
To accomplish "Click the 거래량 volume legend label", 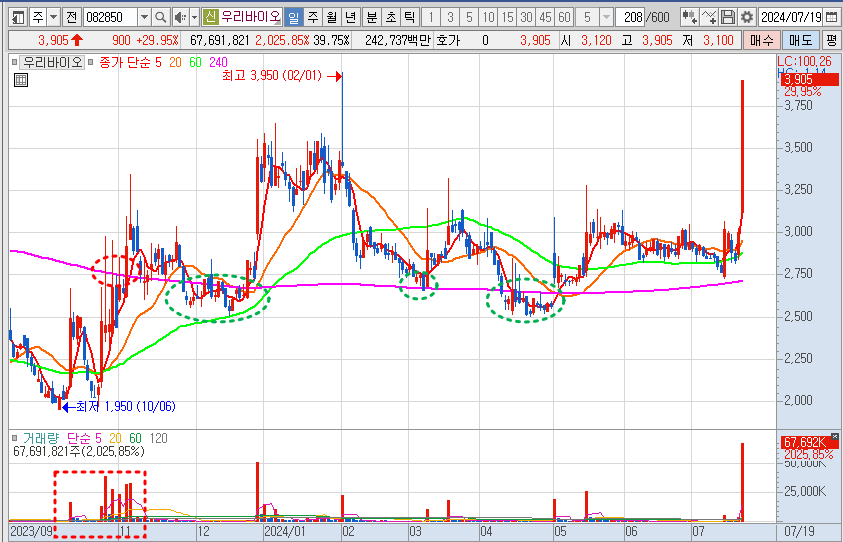I will [40, 439].
